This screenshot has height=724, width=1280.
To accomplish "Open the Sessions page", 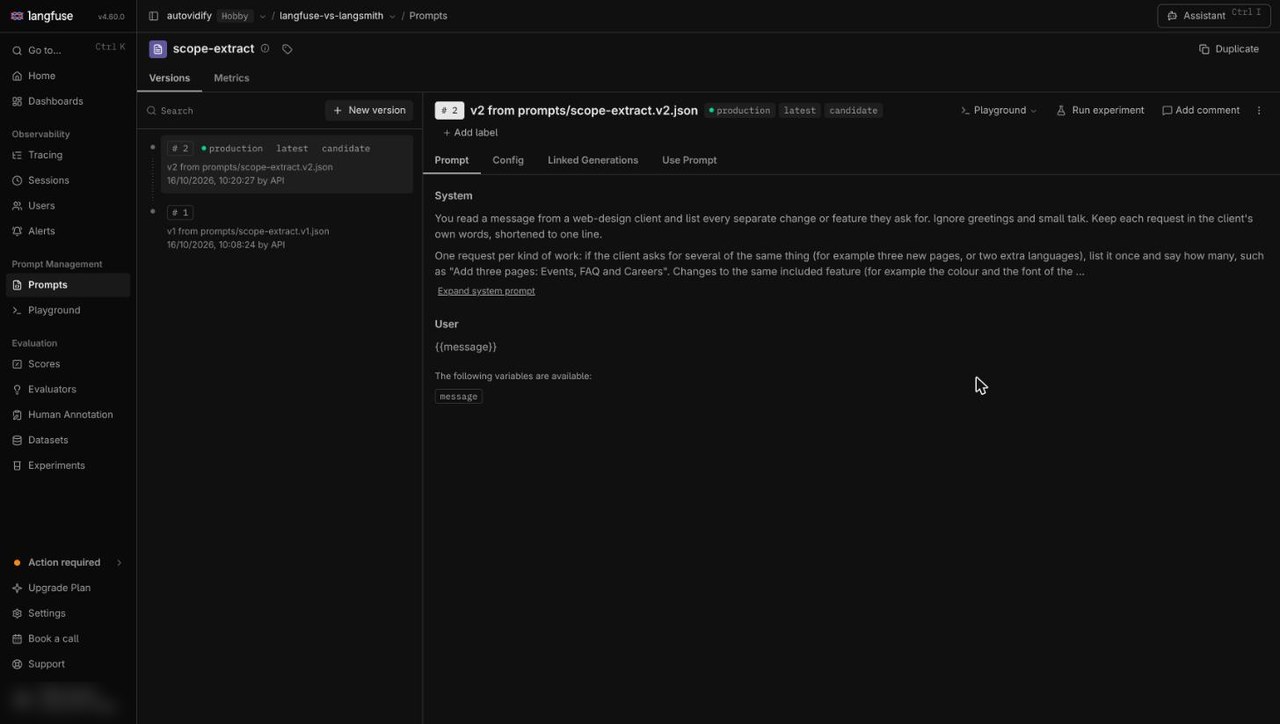I will click(x=68, y=180).
